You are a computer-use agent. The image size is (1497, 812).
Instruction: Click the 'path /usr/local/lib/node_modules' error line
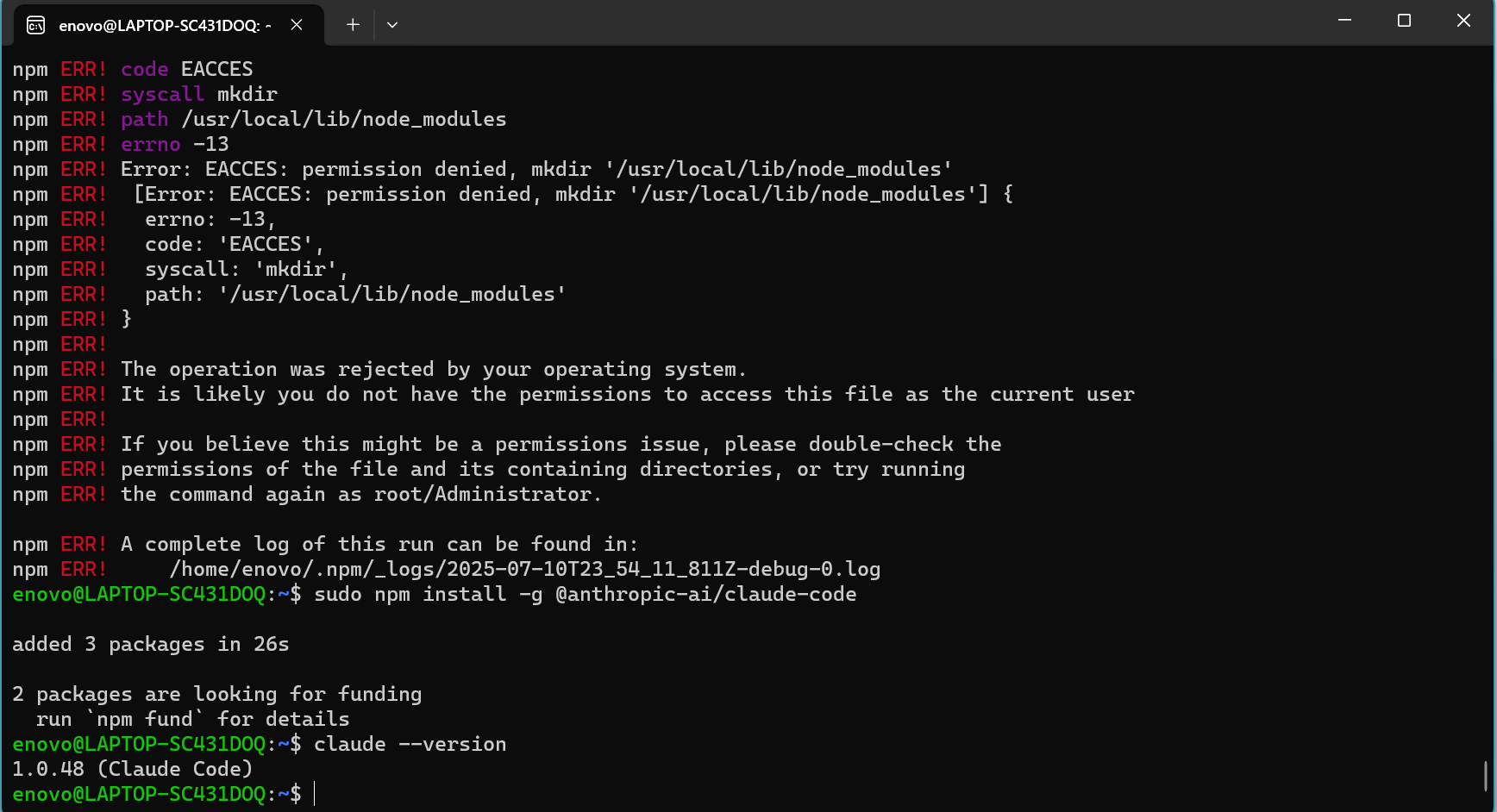[313, 119]
